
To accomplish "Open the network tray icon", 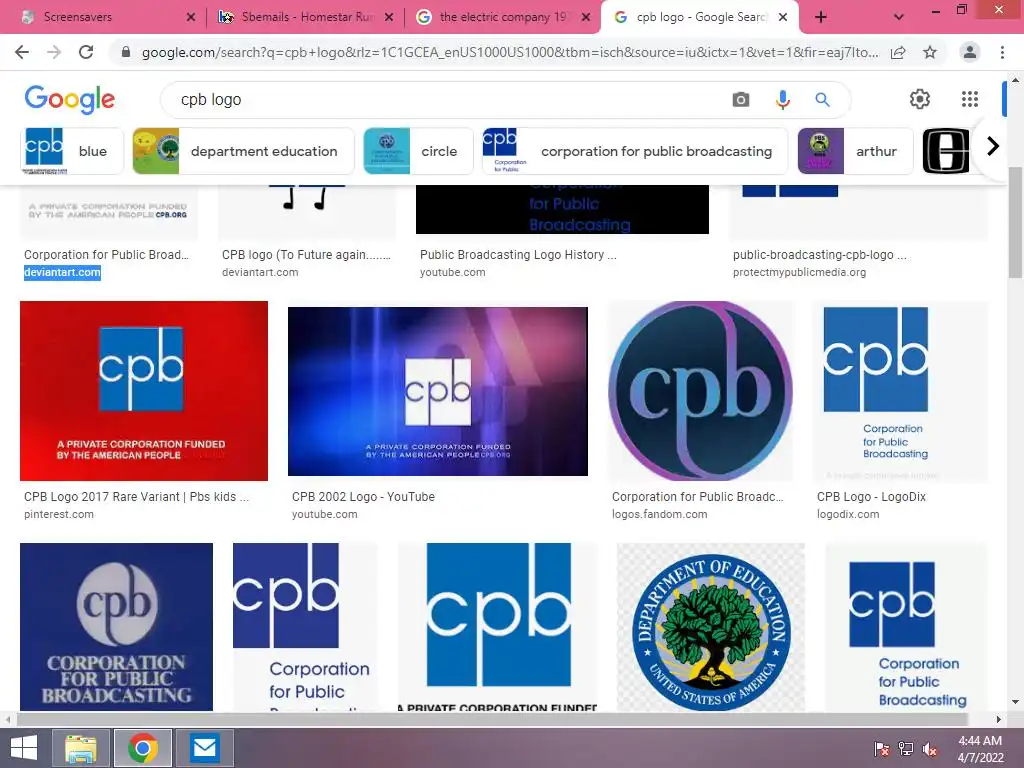I will coord(906,749).
